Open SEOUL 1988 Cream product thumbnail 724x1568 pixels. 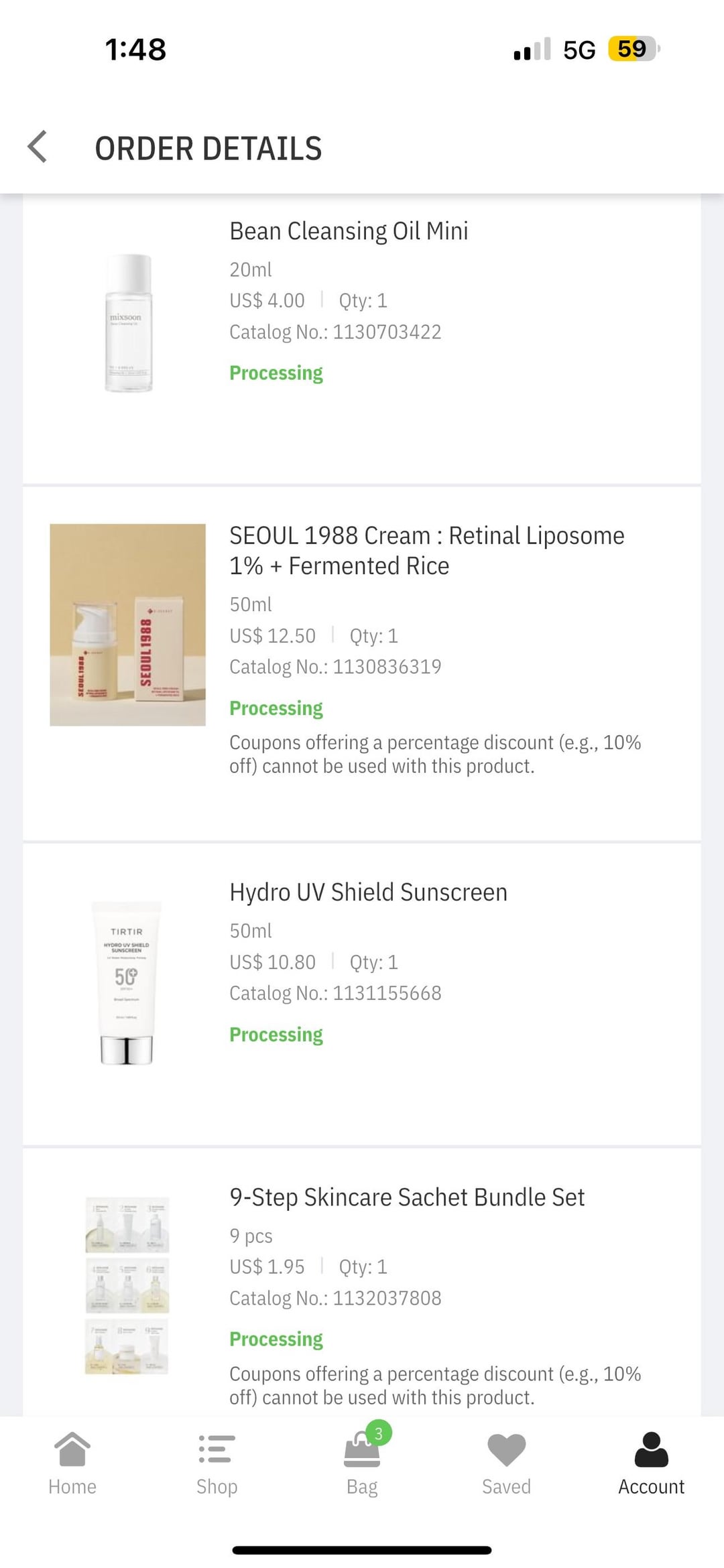click(127, 625)
